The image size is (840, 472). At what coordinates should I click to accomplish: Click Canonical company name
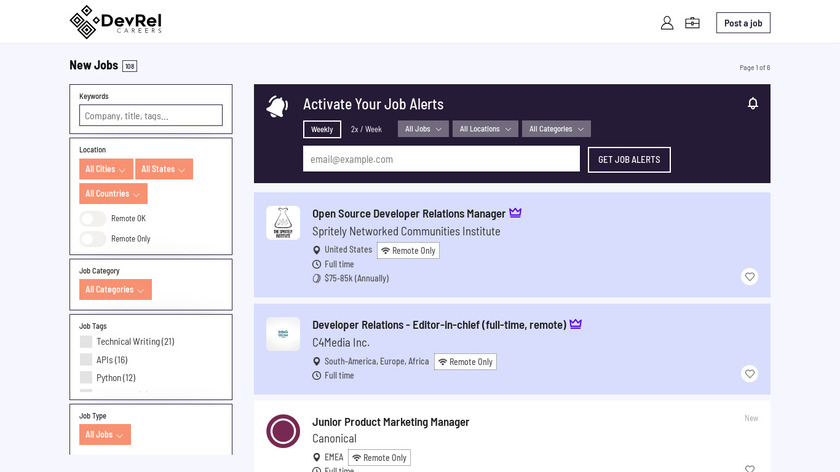(334, 438)
